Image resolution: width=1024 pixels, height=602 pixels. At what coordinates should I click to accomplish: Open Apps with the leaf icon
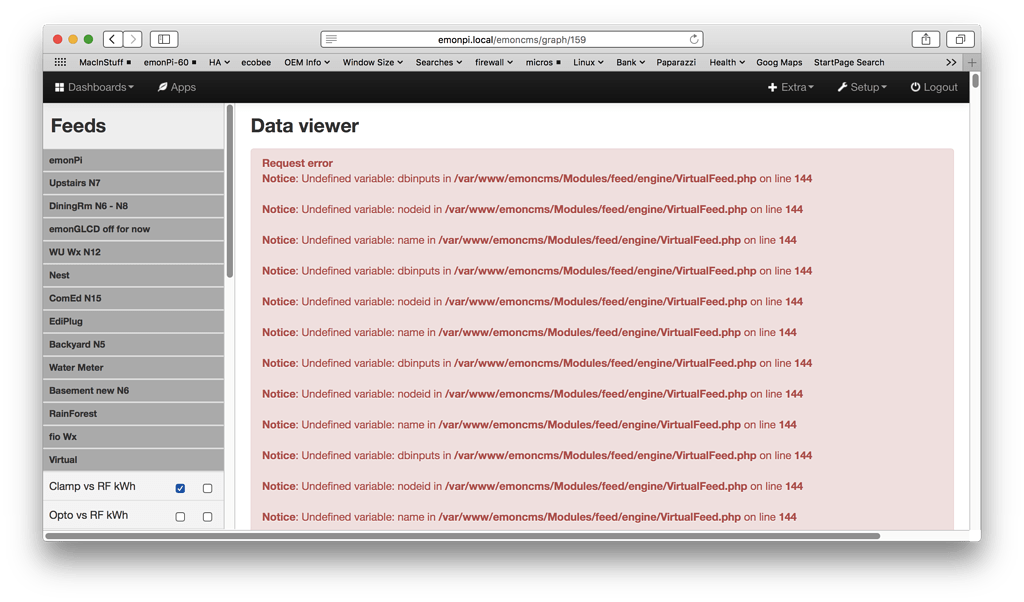point(163,87)
